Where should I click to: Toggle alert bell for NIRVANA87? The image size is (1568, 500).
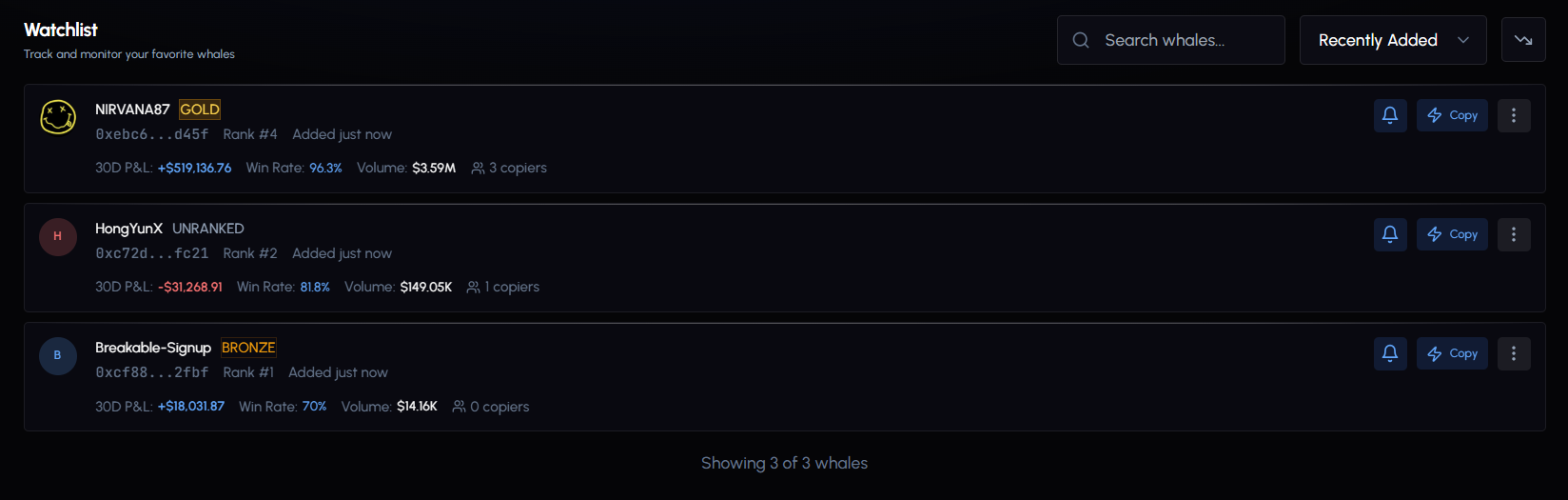1390,115
